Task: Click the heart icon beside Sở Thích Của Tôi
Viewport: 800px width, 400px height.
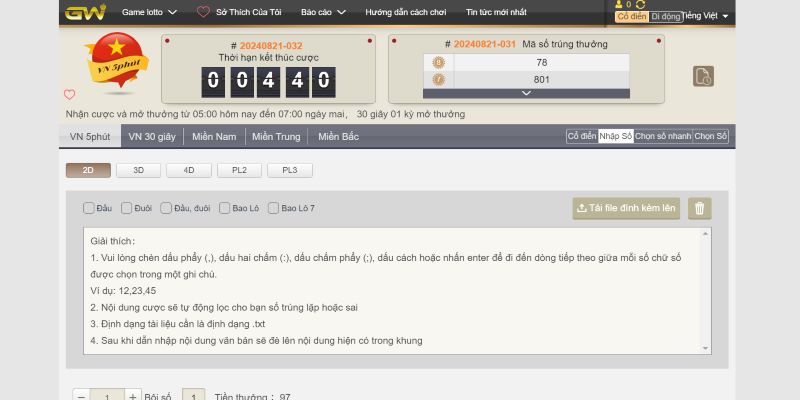Action: 203,12
